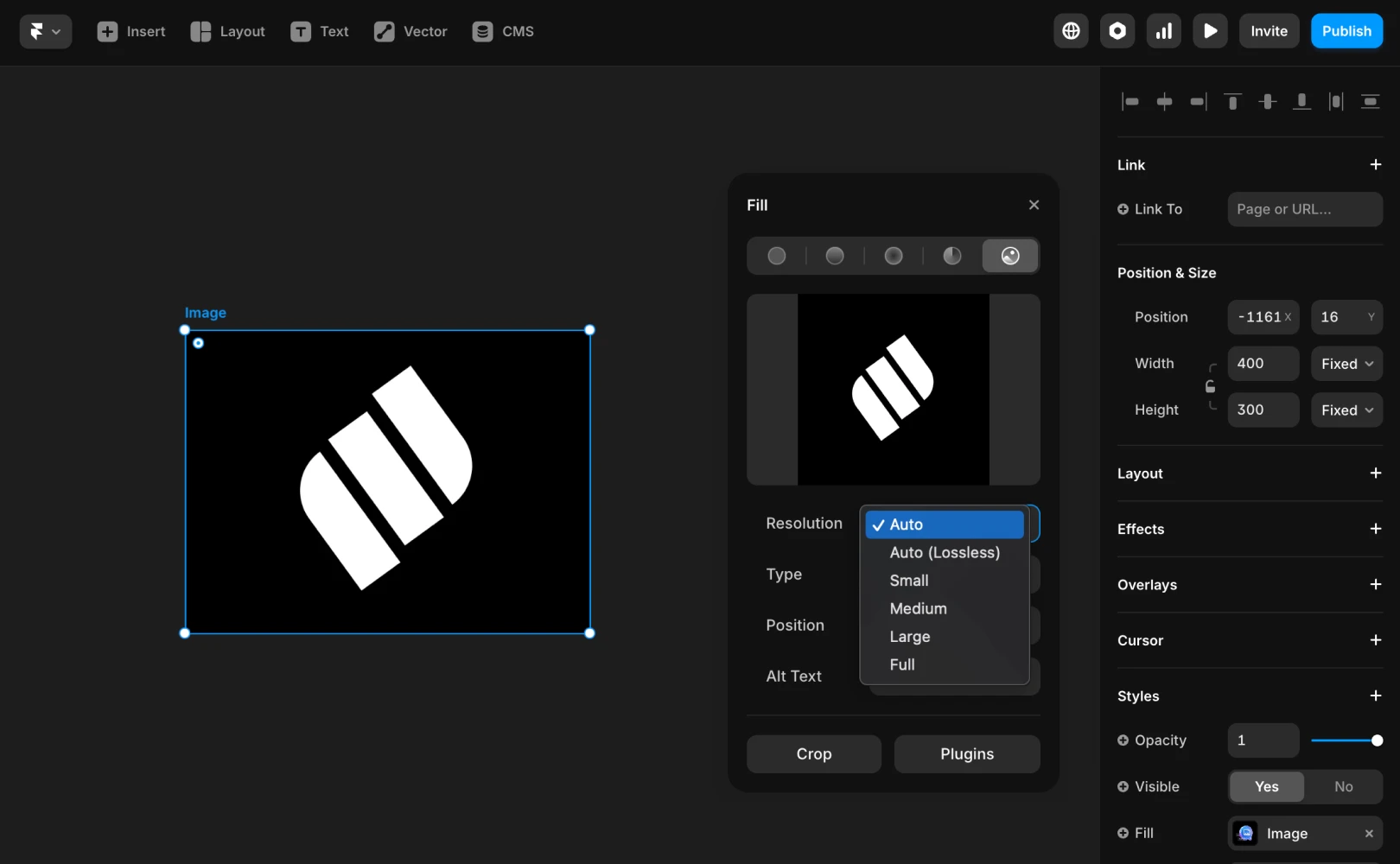The image size is (1400, 864).
Task: Add an effect in Effects section
Action: [1376, 529]
